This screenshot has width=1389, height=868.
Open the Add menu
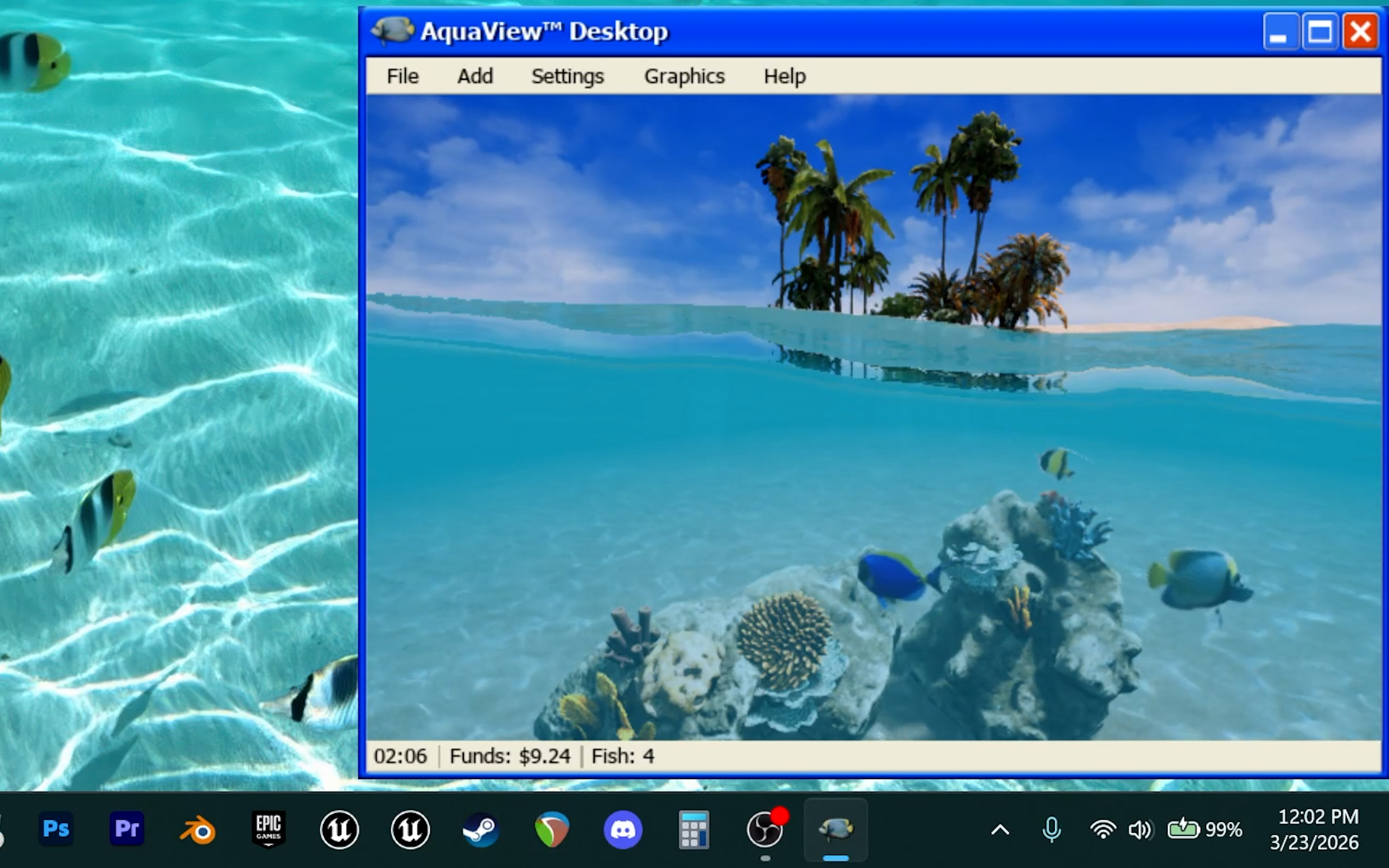pos(475,76)
